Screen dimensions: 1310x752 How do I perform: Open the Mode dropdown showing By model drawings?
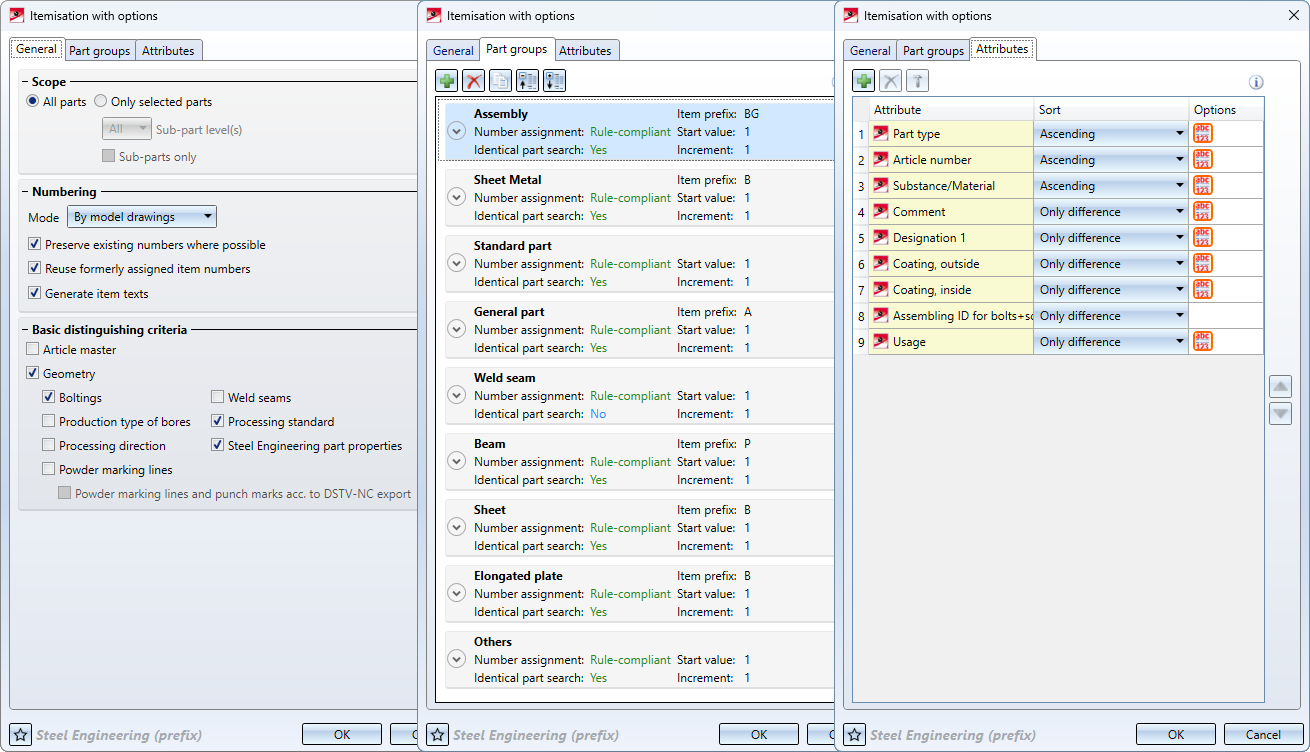(141, 217)
